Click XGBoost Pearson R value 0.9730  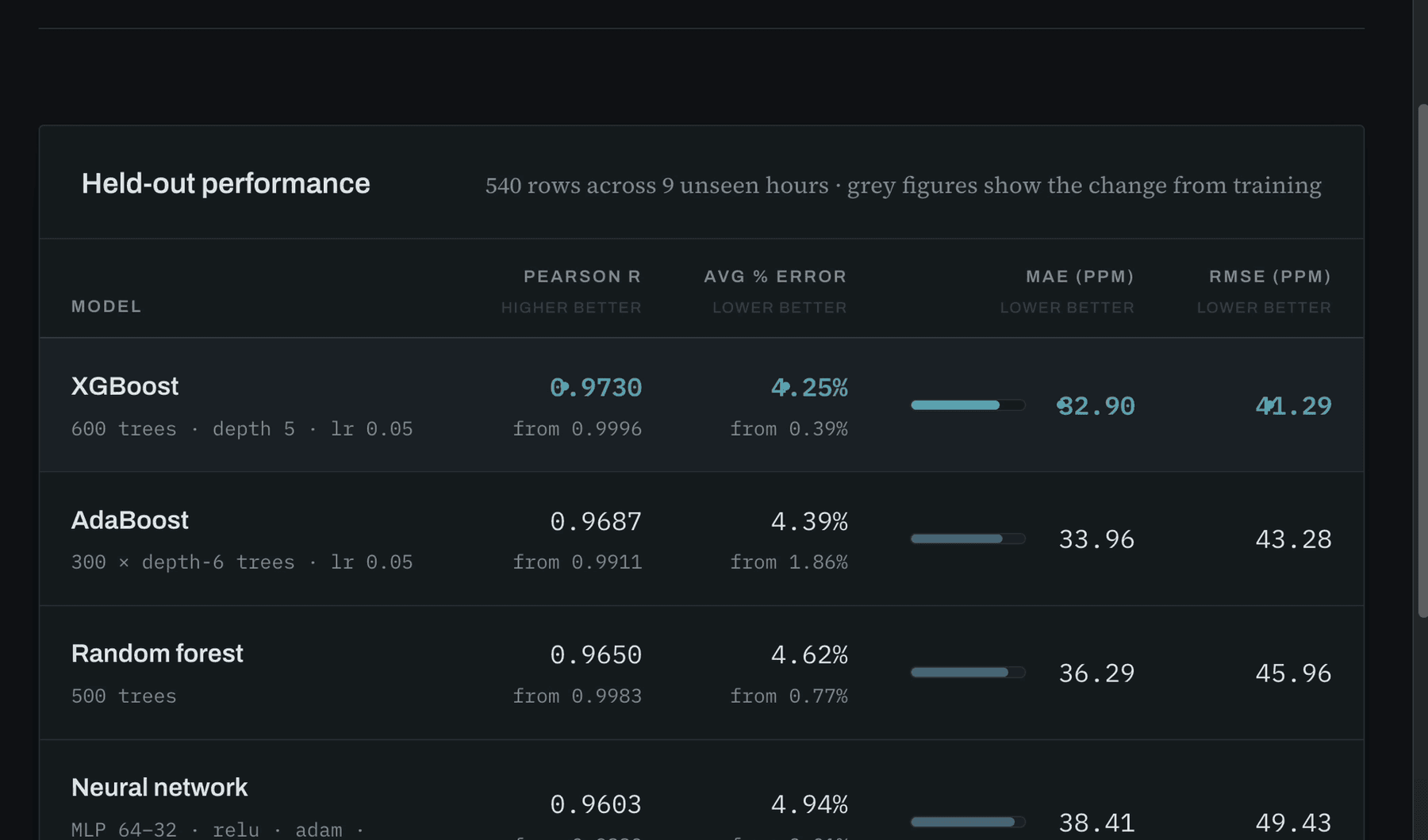pyautogui.click(x=596, y=387)
